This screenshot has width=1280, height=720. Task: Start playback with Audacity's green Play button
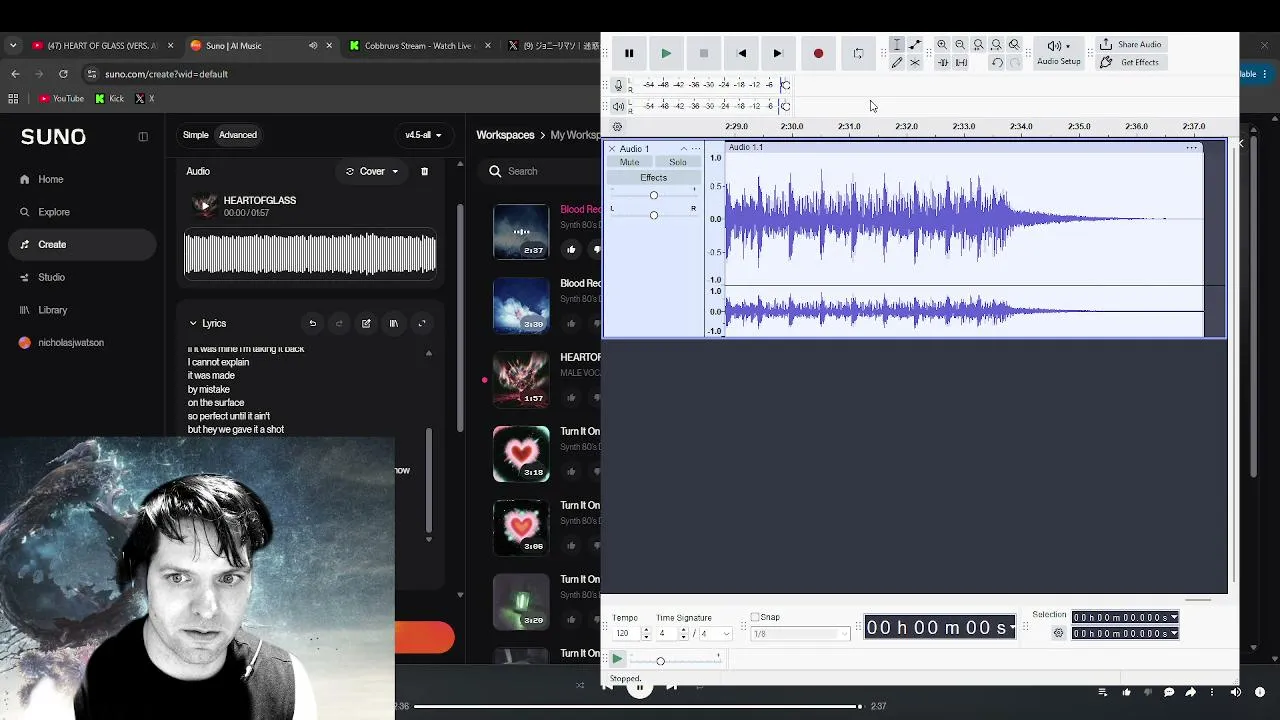pyautogui.click(x=666, y=53)
